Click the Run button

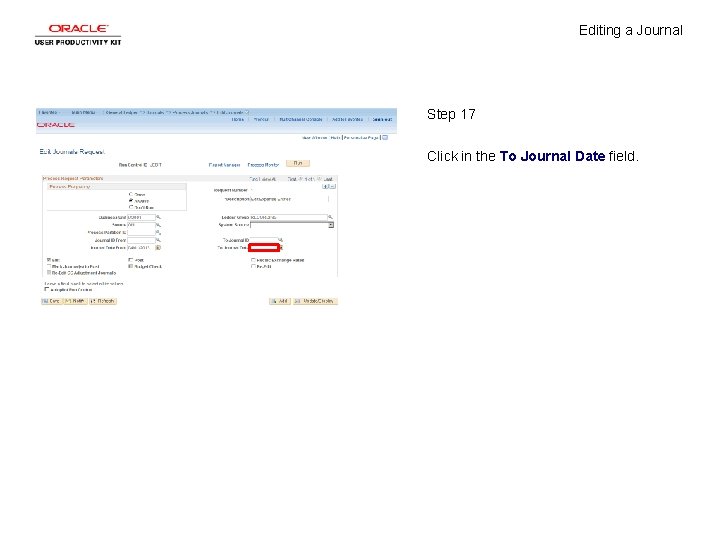pyautogui.click(x=298, y=163)
